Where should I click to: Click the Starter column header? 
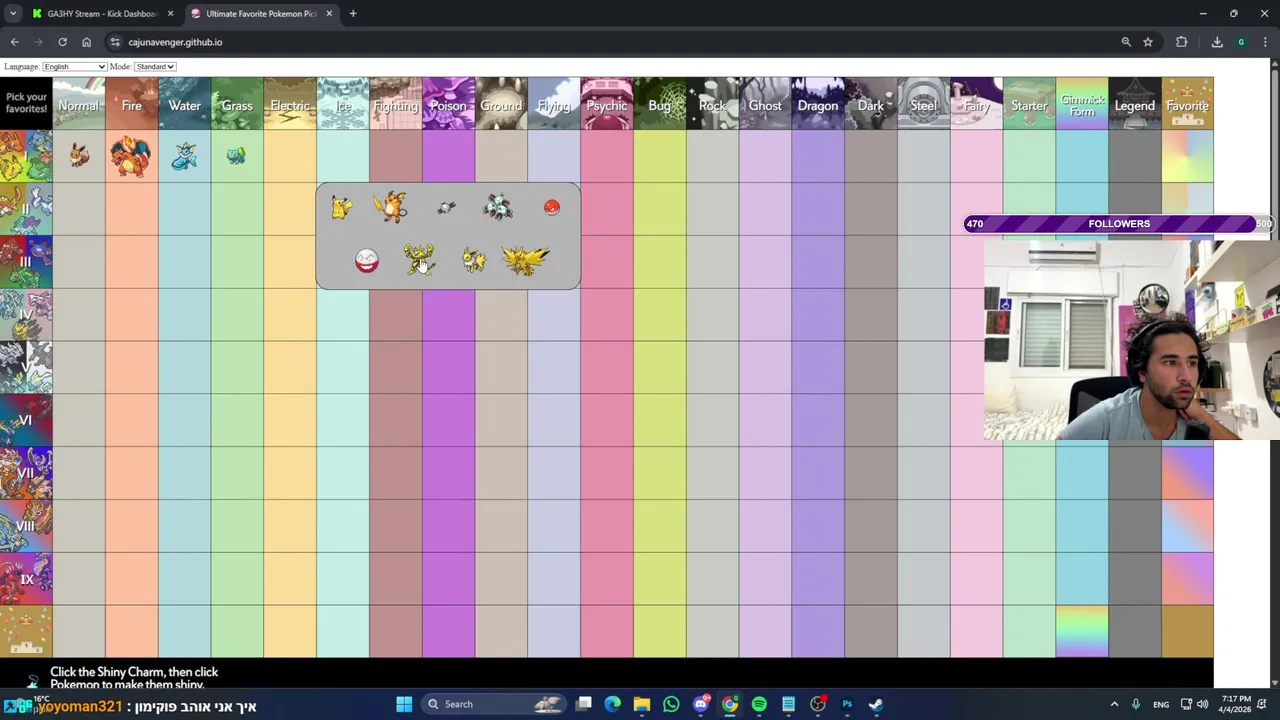pos(1029,104)
